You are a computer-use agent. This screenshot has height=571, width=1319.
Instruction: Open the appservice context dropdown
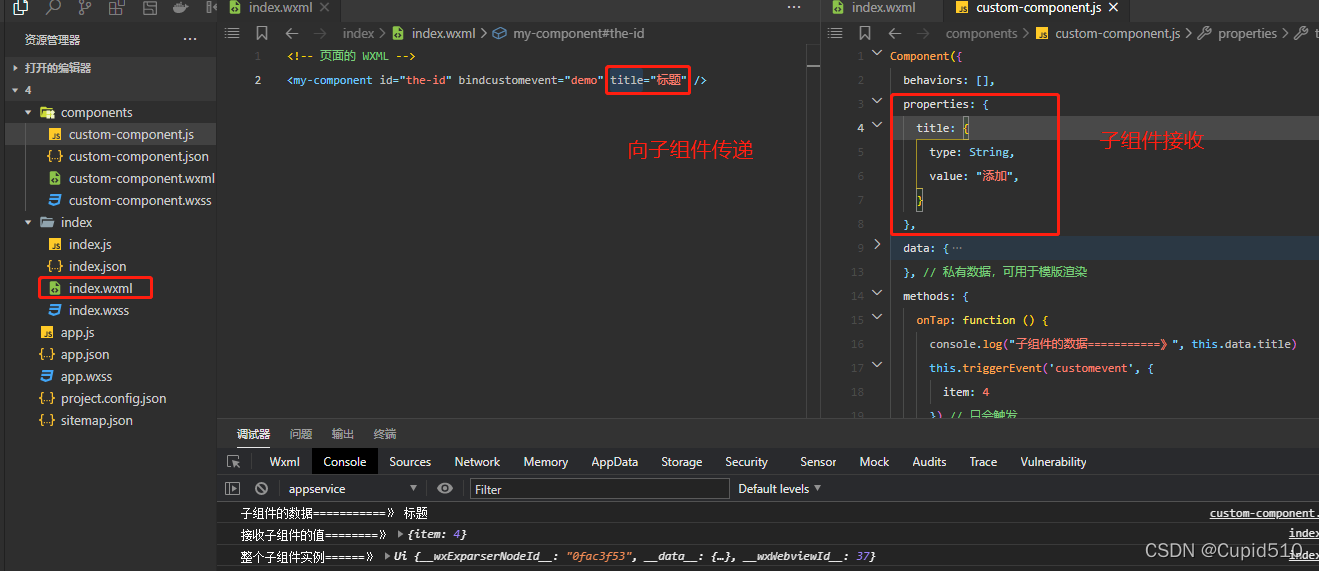pyautogui.click(x=352, y=489)
